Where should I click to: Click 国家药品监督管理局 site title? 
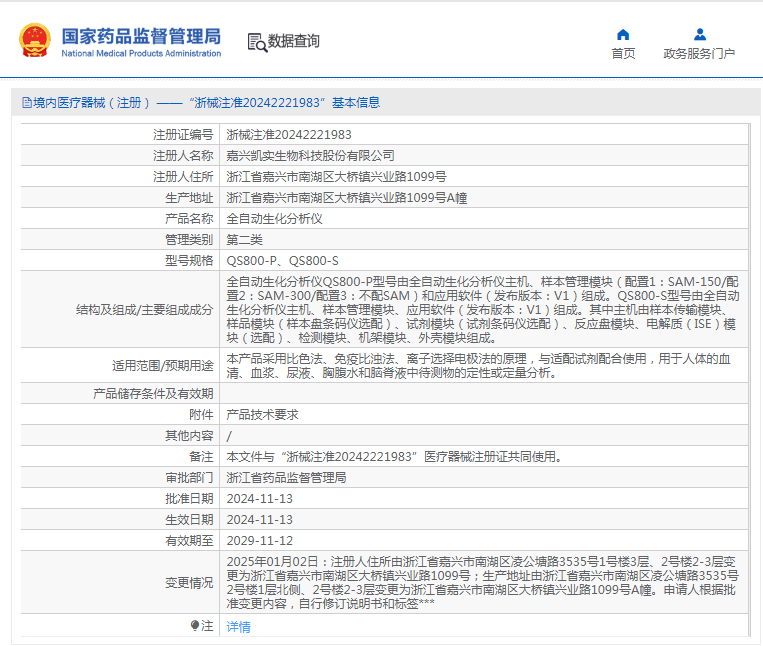141,36
